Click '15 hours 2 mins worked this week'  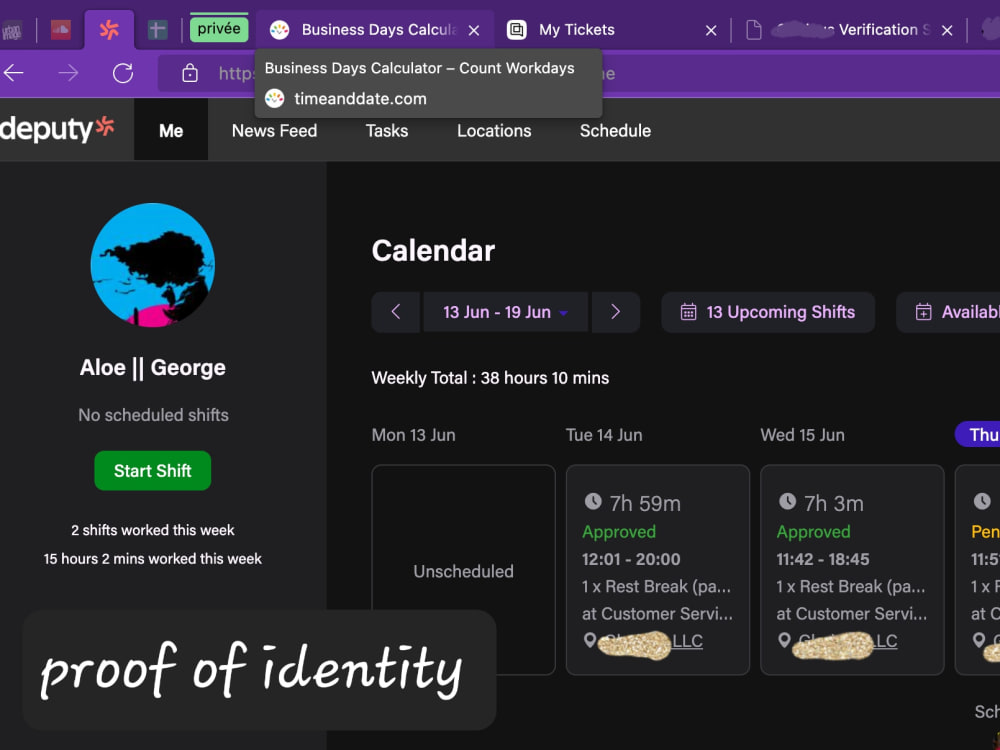pyautogui.click(x=152, y=559)
